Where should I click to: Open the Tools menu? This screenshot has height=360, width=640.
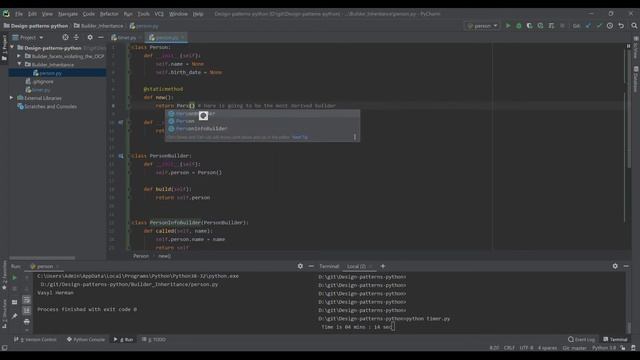[x=143, y=14]
